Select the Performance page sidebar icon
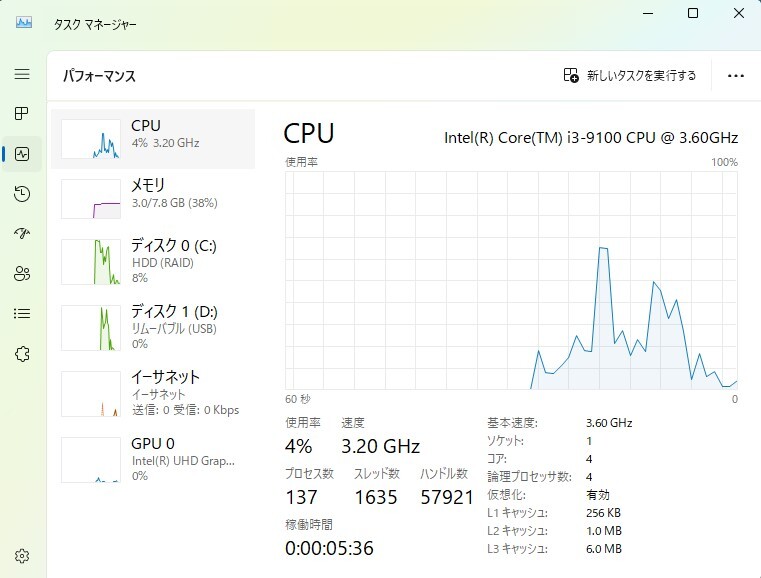This screenshot has width=761, height=578. click(x=22, y=154)
